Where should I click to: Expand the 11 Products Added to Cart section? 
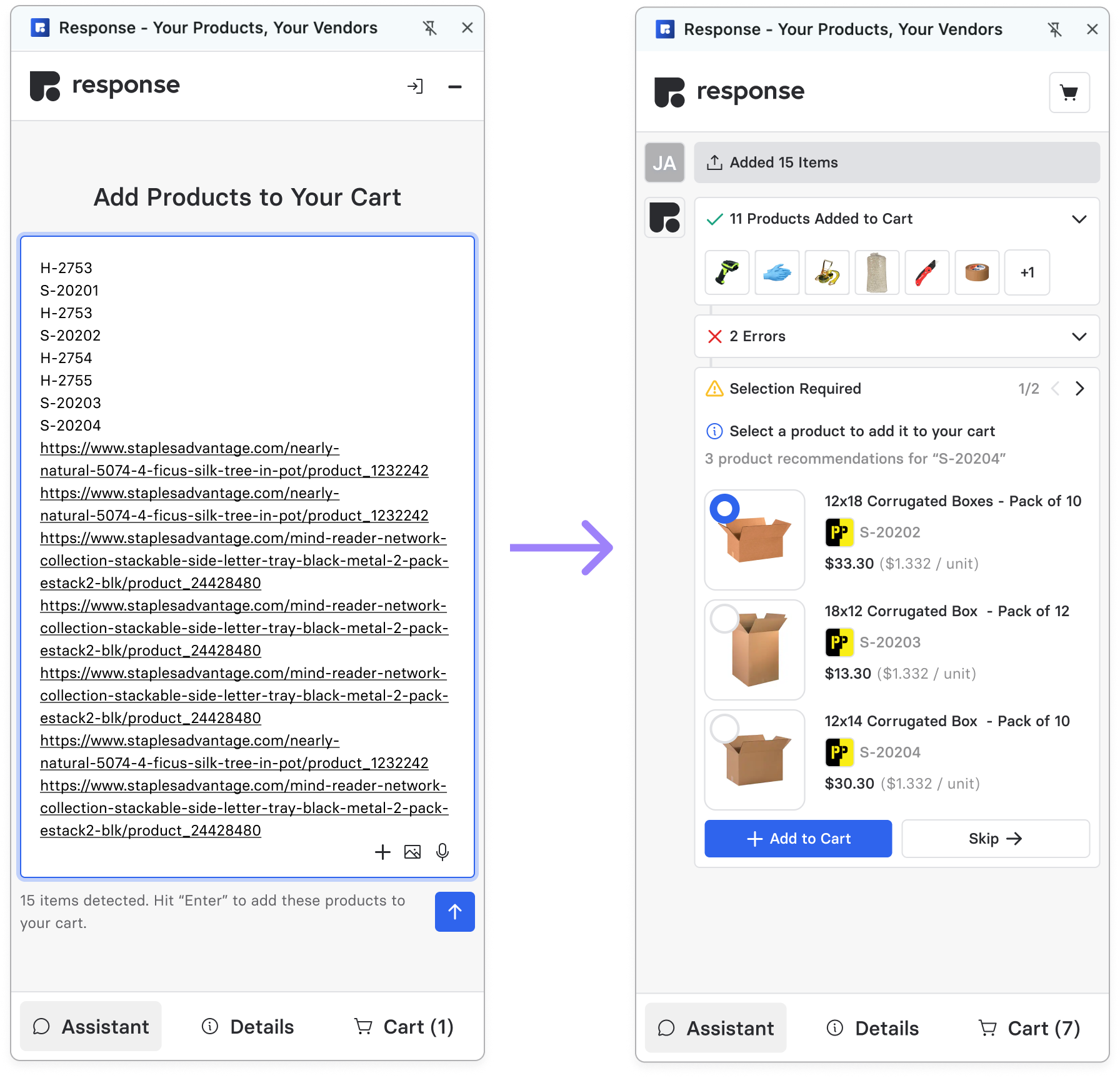point(1079,219)
